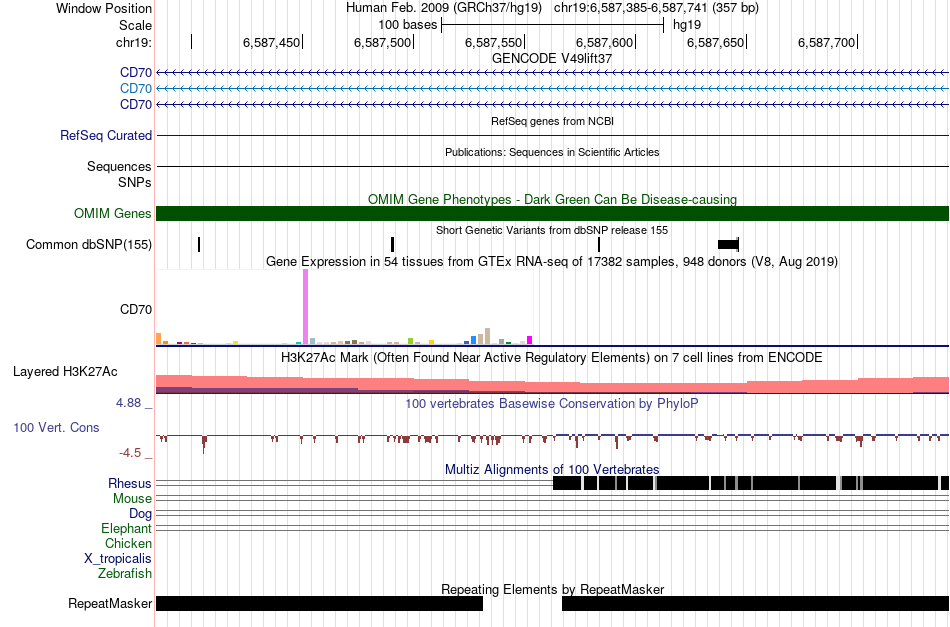Click the chr19: ruler label
This screenshot has width=950, height=627.
click(x=134, y=42)
